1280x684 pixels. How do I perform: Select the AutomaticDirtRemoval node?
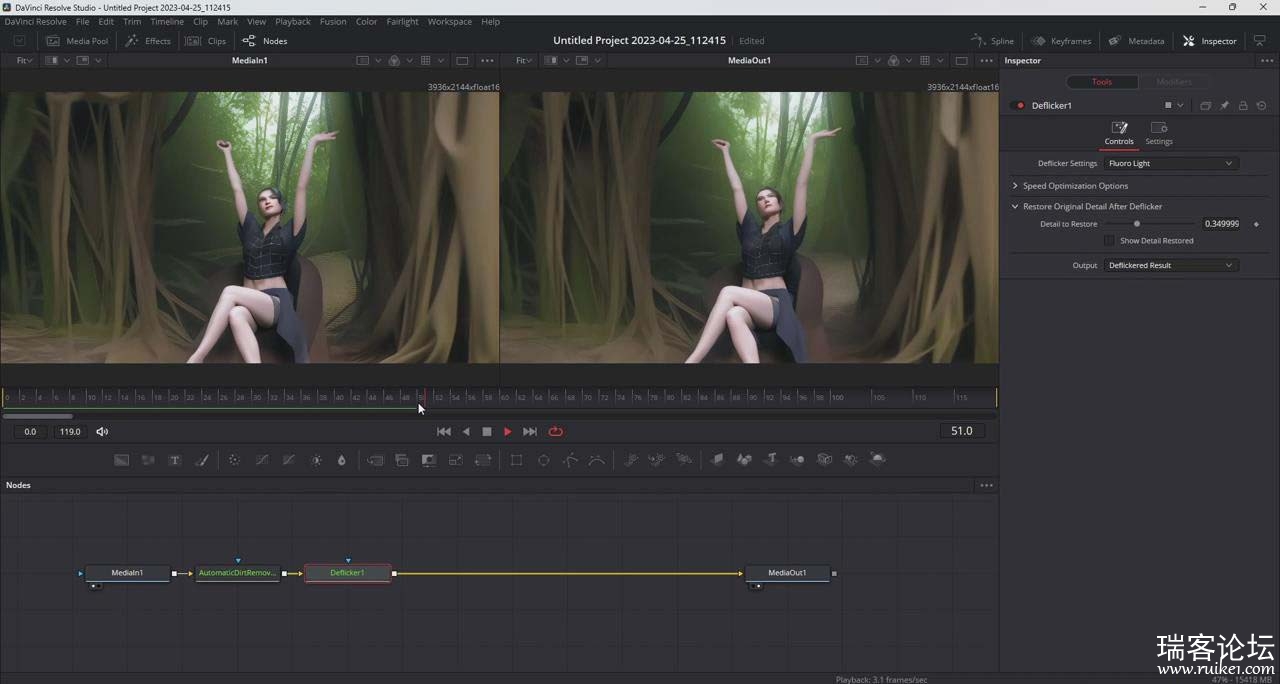tap(237, 573)
